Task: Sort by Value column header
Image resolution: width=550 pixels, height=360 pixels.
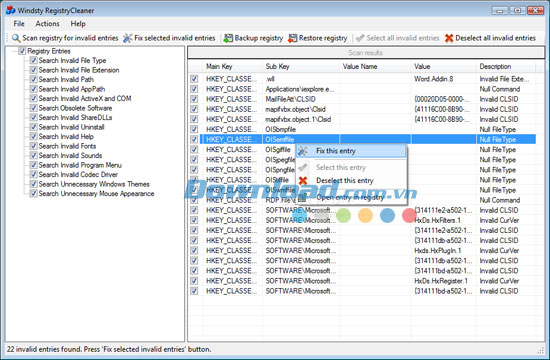Action: [x=443, y=66]
